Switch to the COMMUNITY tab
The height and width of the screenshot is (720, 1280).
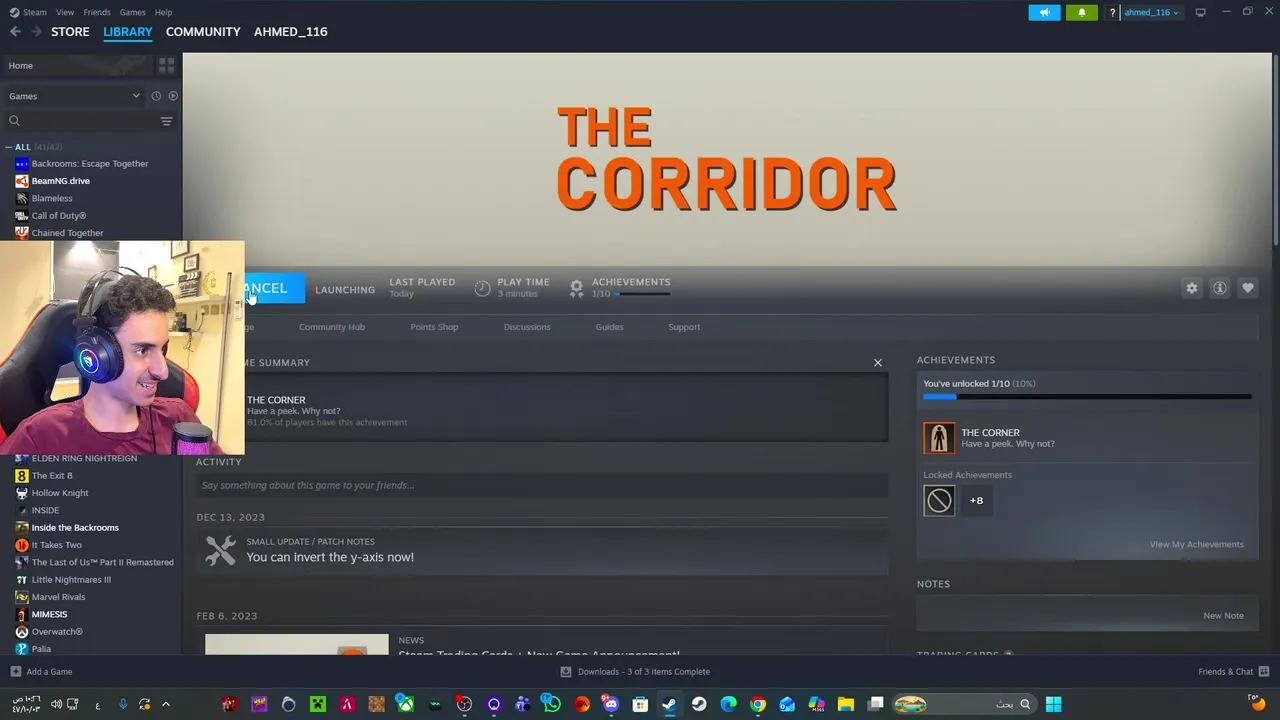pyautogui.click(x=203, y=32)
